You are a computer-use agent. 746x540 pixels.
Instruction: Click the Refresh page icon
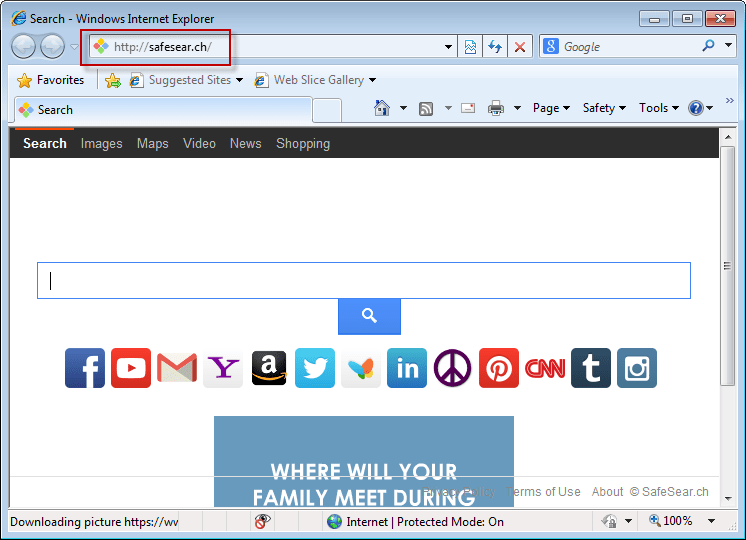coord(495,47)
